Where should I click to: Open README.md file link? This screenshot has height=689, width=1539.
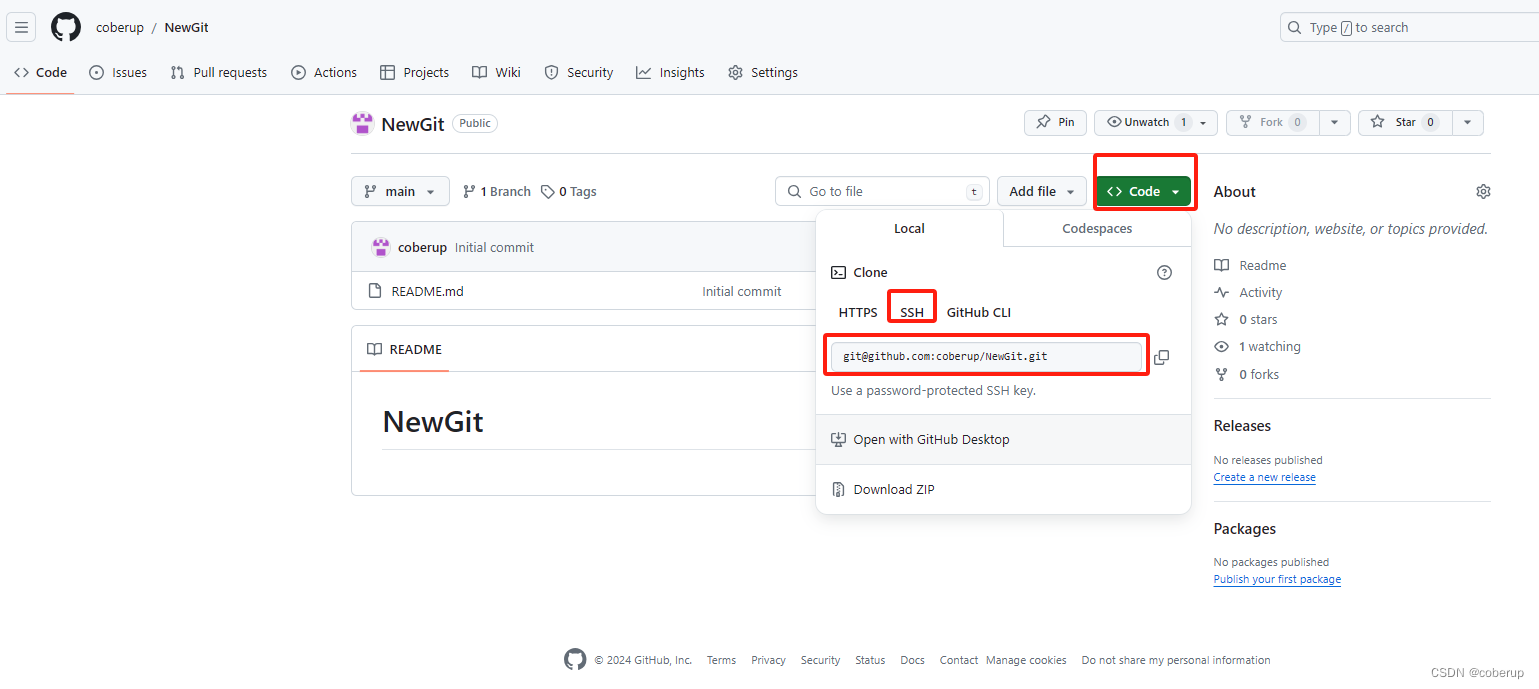[x=427, y=291]
